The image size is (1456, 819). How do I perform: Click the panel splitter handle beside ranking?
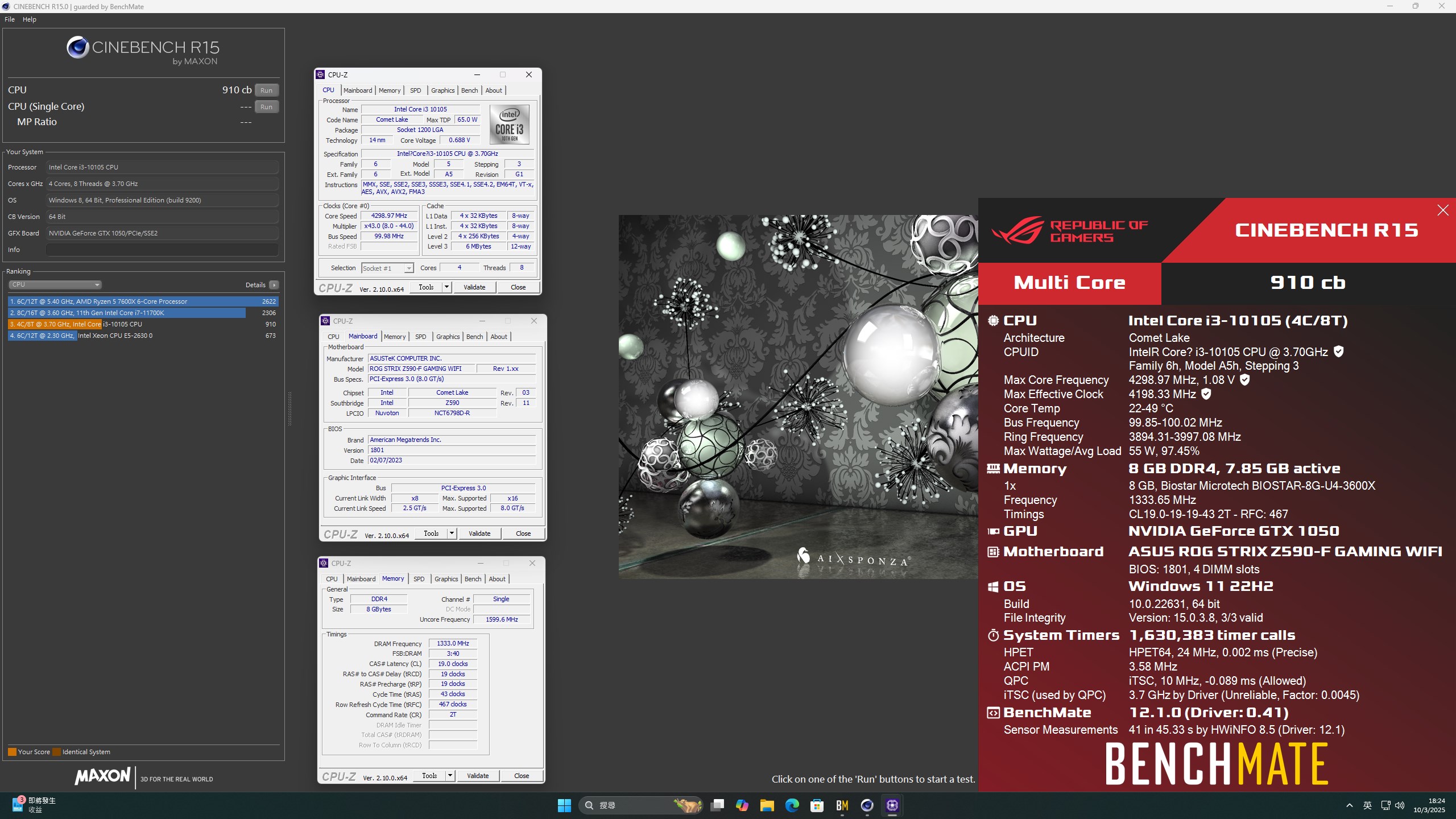[x=289, y=408]
